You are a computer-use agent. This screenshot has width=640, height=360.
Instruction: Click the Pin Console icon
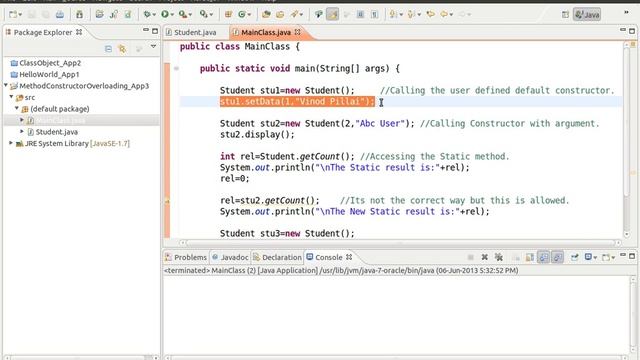(x=575, y=257)
